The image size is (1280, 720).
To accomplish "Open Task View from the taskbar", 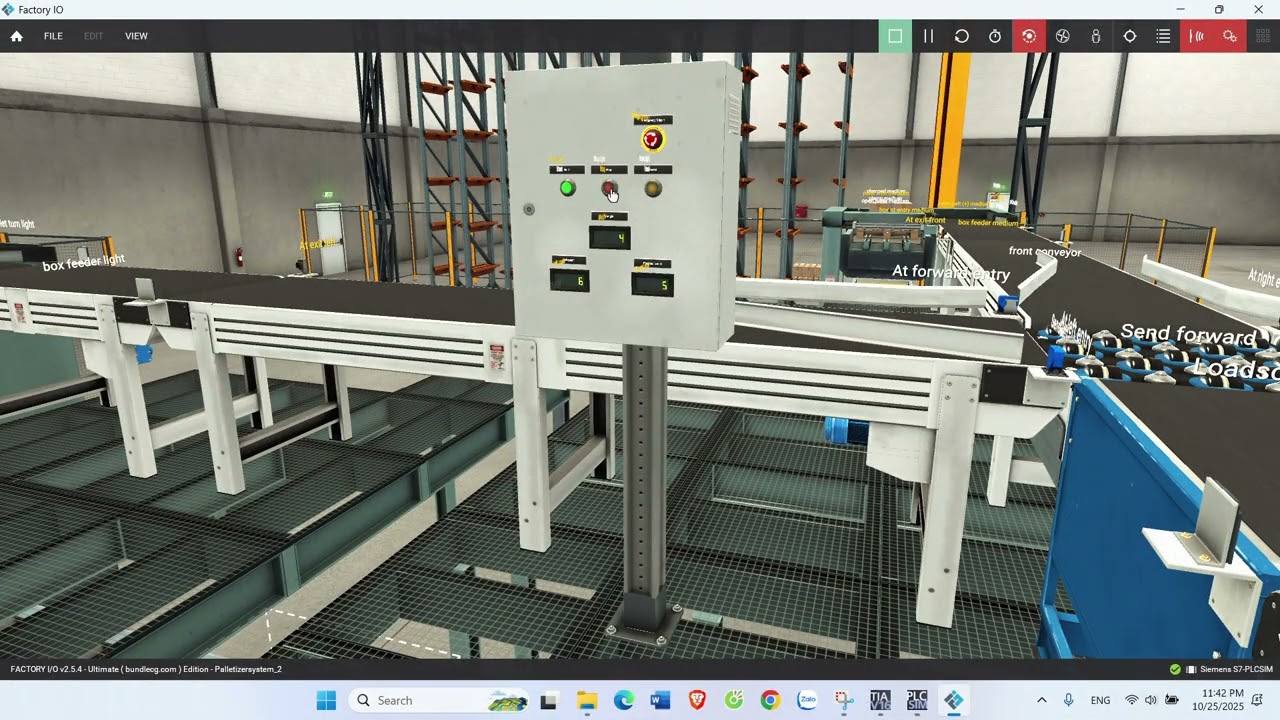I will tap(548, 701).
